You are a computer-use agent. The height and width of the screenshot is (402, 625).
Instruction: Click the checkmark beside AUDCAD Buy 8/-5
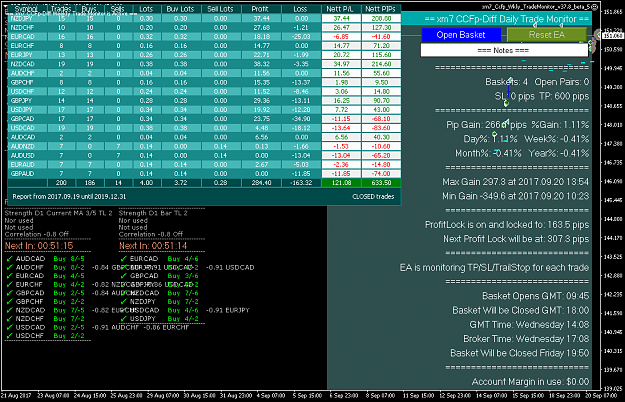click(10, 259)
